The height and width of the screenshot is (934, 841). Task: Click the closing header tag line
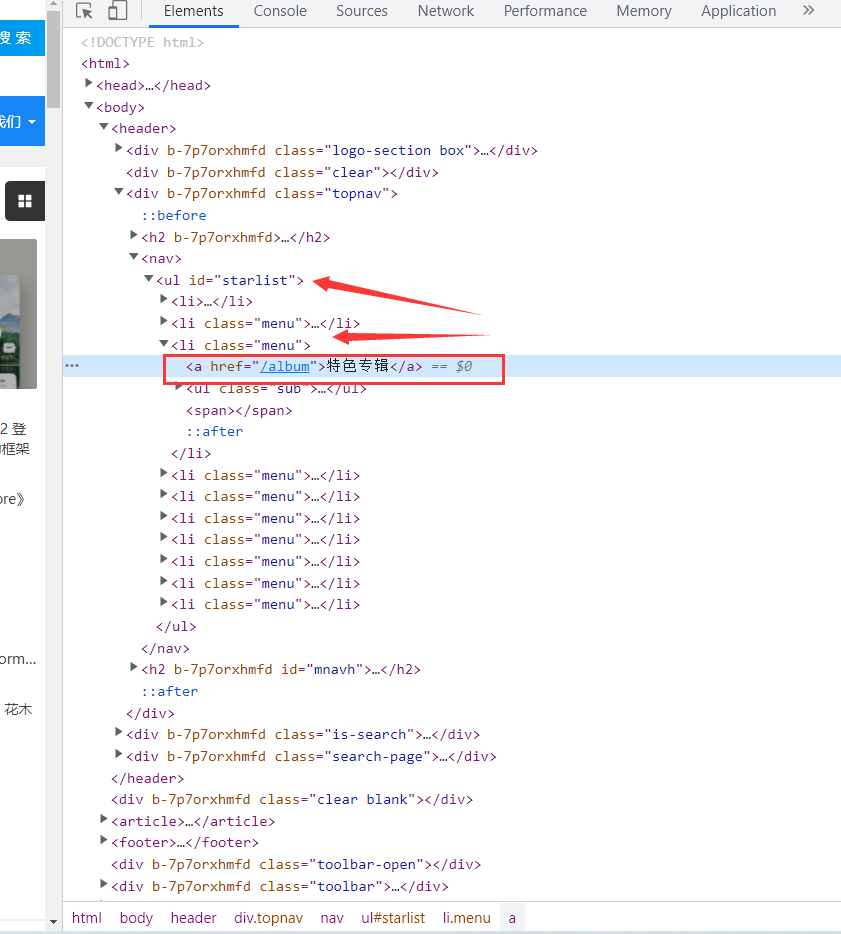click(148, 778)
